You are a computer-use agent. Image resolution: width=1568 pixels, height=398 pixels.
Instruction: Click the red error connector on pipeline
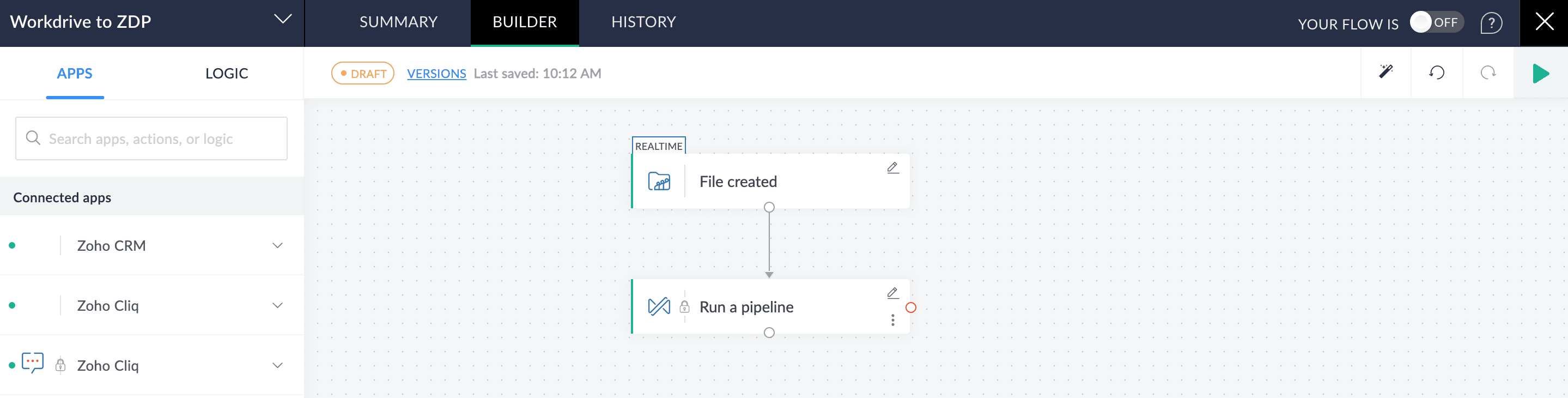click(910, 308)
